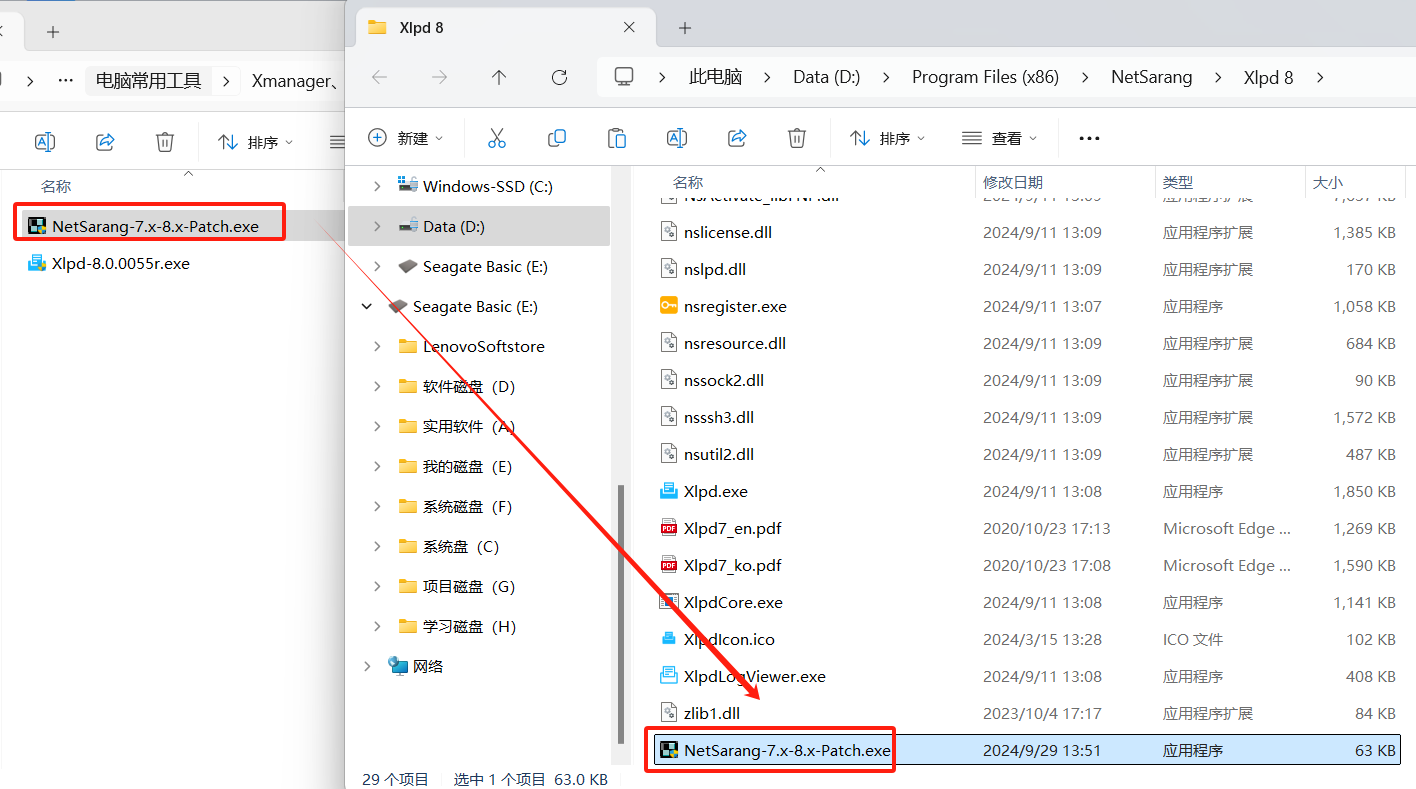Click the Copy icon in Xlpd 8 toolbar
Image resolution: width=1416 pixels, height=789 pixels.
[557, 138]
